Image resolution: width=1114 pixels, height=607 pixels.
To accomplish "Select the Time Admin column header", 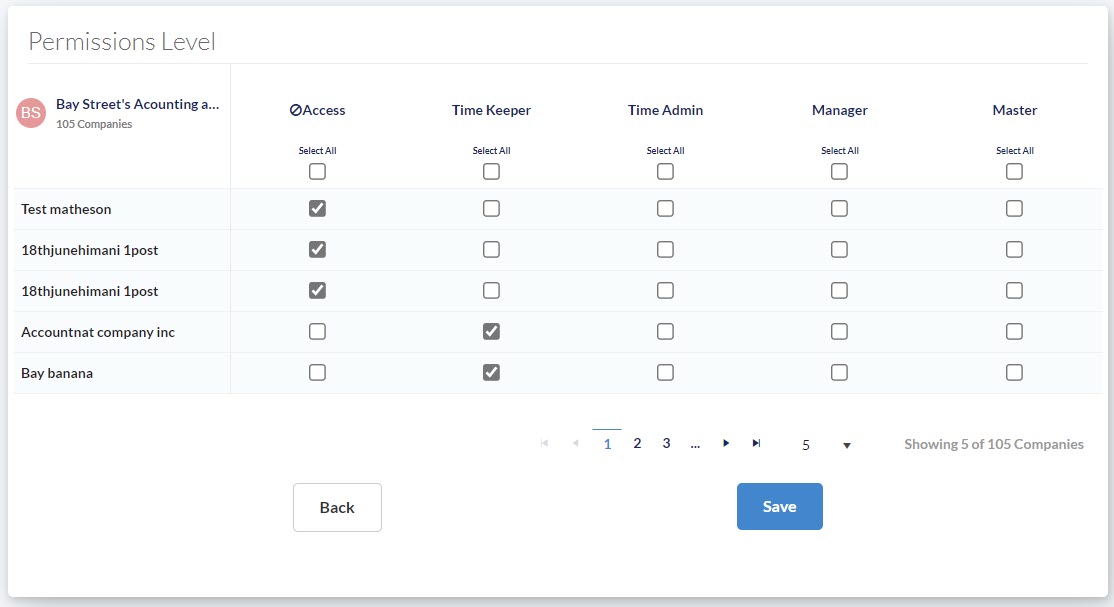I will pos(665,110).
